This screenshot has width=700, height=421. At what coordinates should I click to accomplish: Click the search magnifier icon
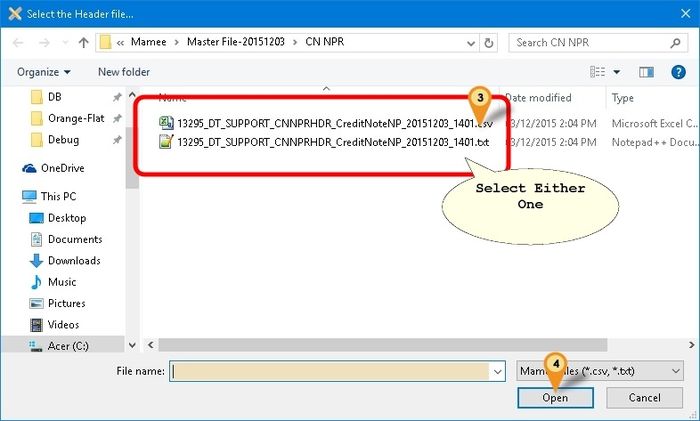[x=678, y=43]
